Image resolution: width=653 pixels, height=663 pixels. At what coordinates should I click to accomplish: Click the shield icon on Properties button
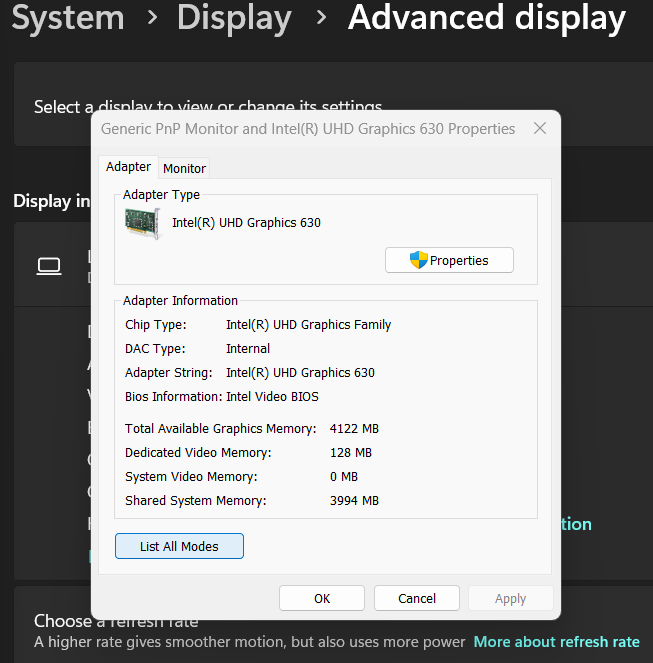[419, 260]
